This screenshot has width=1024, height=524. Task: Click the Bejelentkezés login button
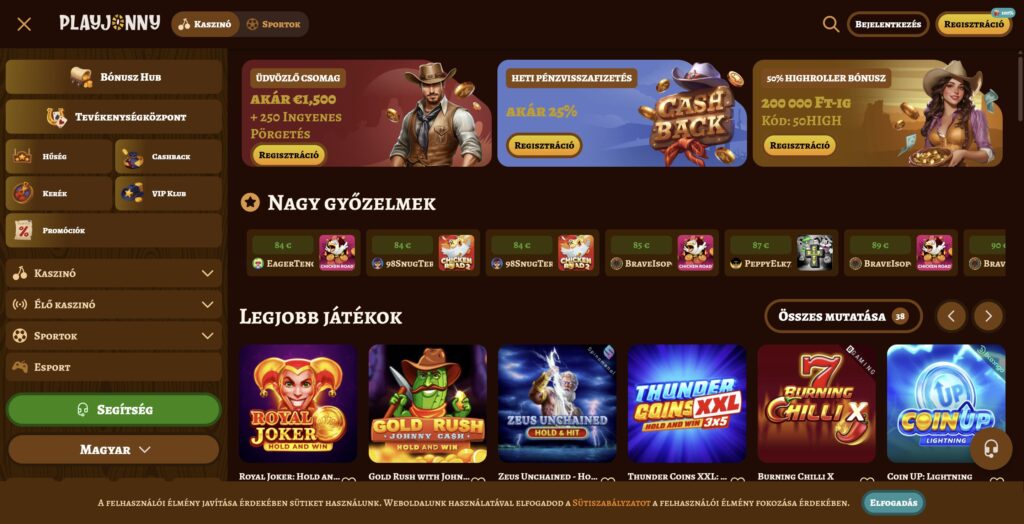click(x=888, y=24)
